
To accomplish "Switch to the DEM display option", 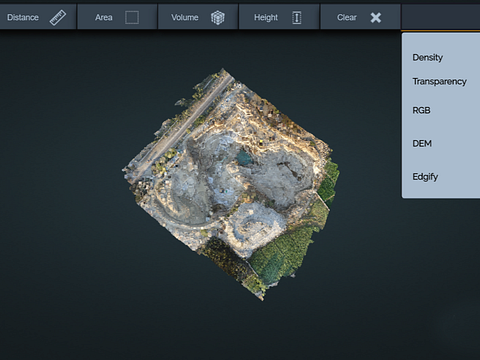I will [x=422, y=144].
